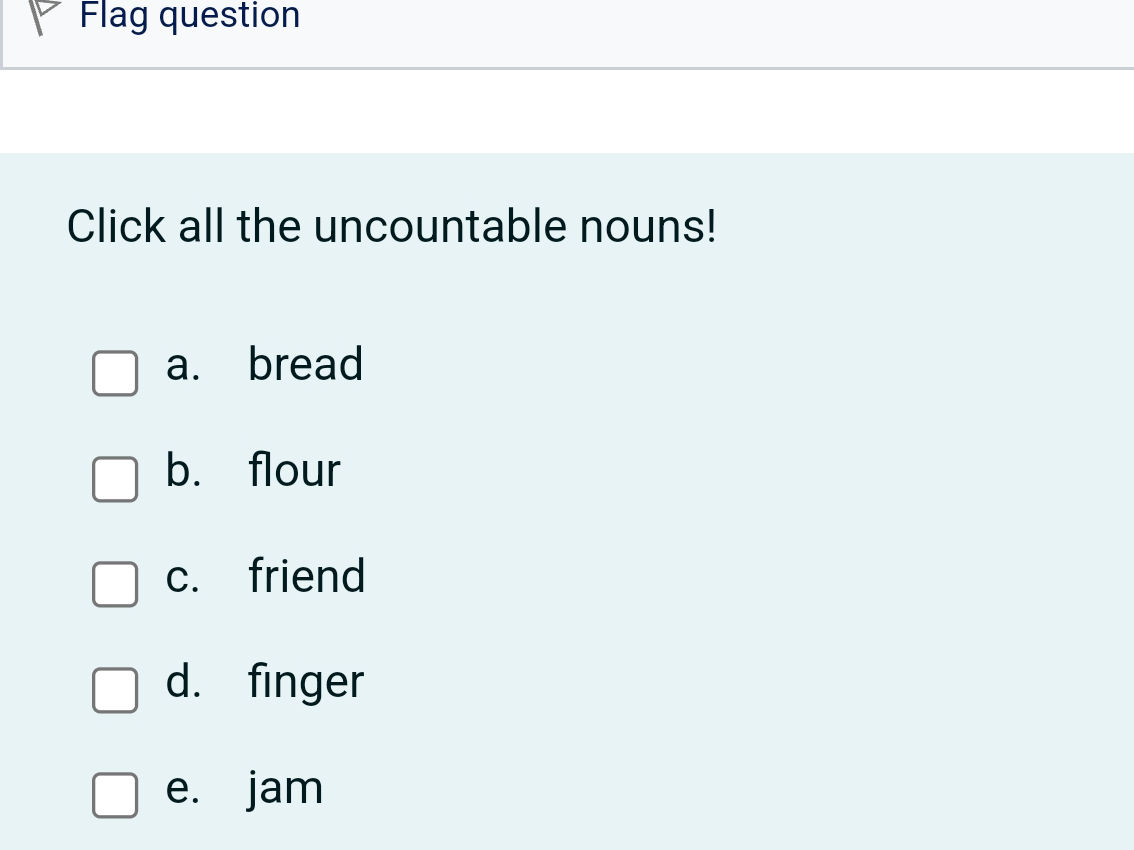Check the box for option b flour
Viewport: 1134px width, 850px height.
pyautogui.click(x=115, y=480)
